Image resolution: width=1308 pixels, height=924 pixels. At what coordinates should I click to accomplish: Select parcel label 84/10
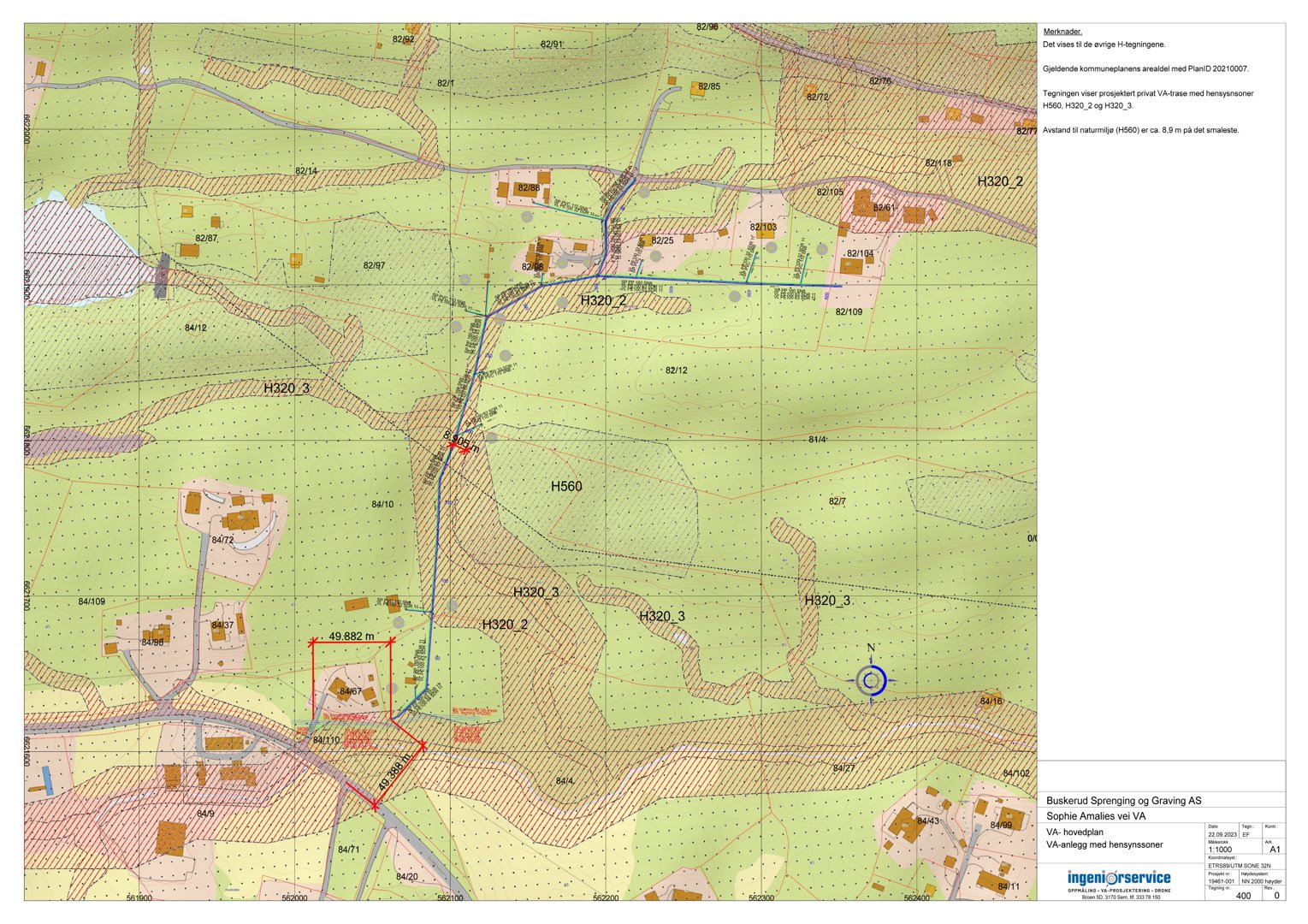pyautogui.click(x=382, y=504)
